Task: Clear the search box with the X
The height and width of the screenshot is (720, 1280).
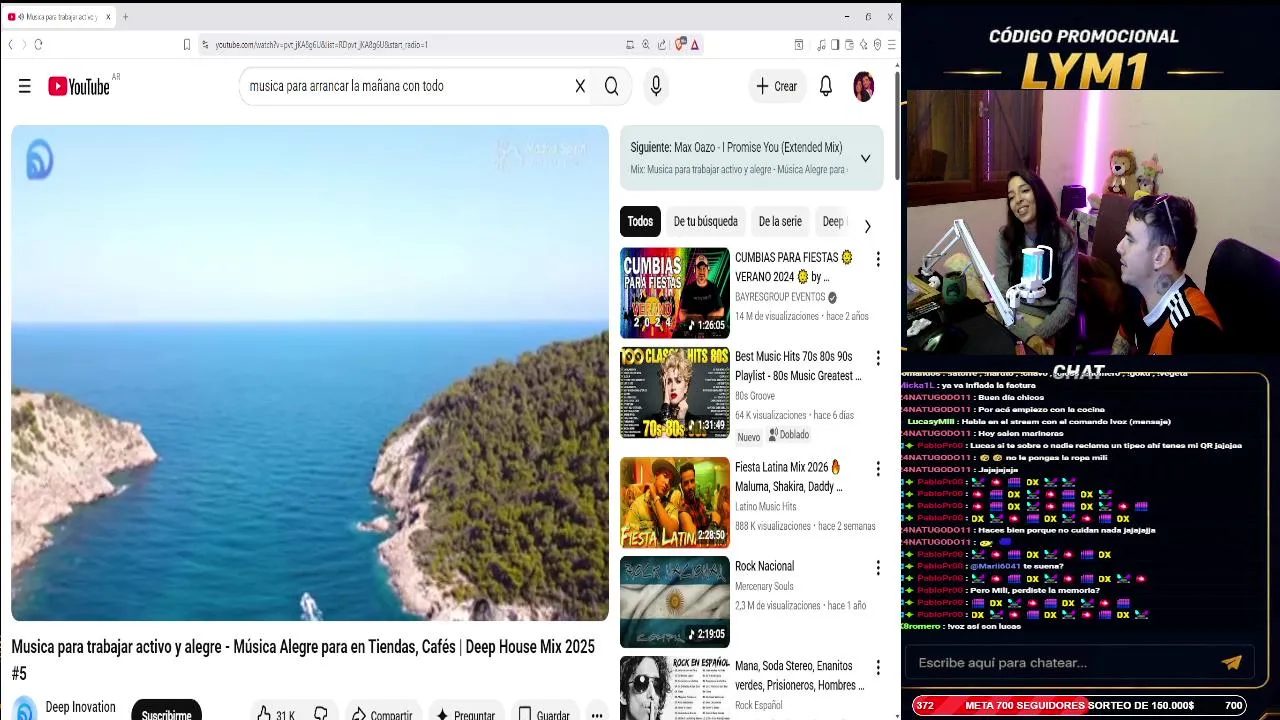Action: (x=580, y=86)
